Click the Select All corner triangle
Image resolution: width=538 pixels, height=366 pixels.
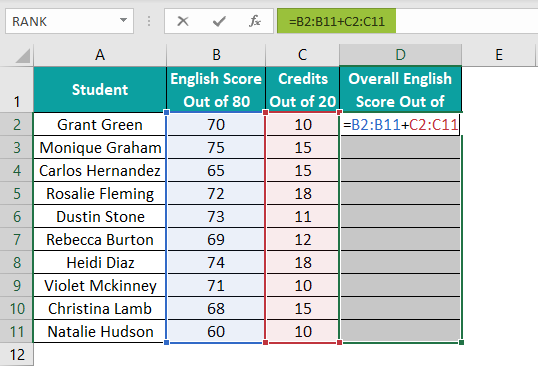(23, 56)
